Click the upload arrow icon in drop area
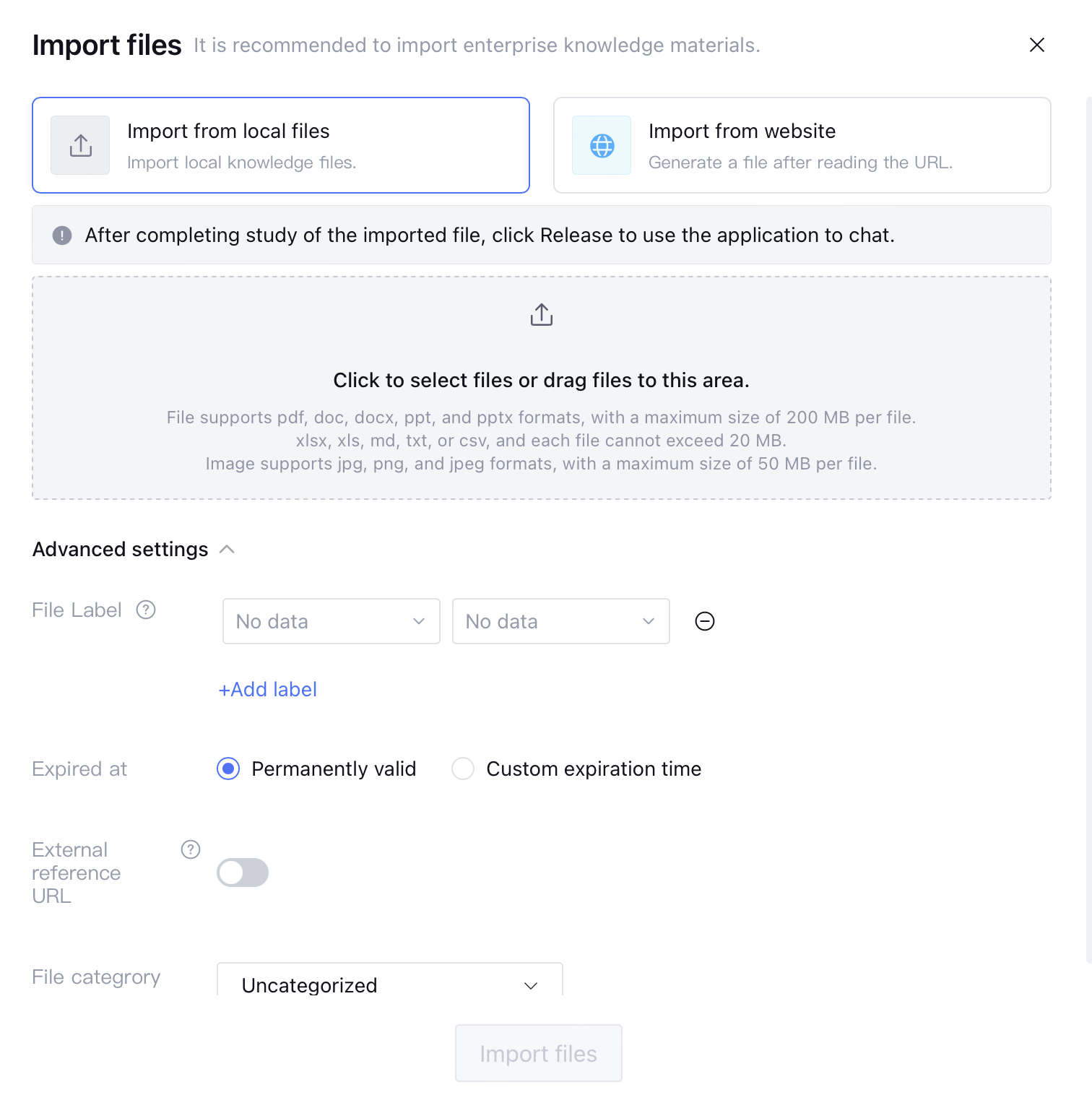The image size is (1092, 1108). pyautogui.click(x=541, y=315)
